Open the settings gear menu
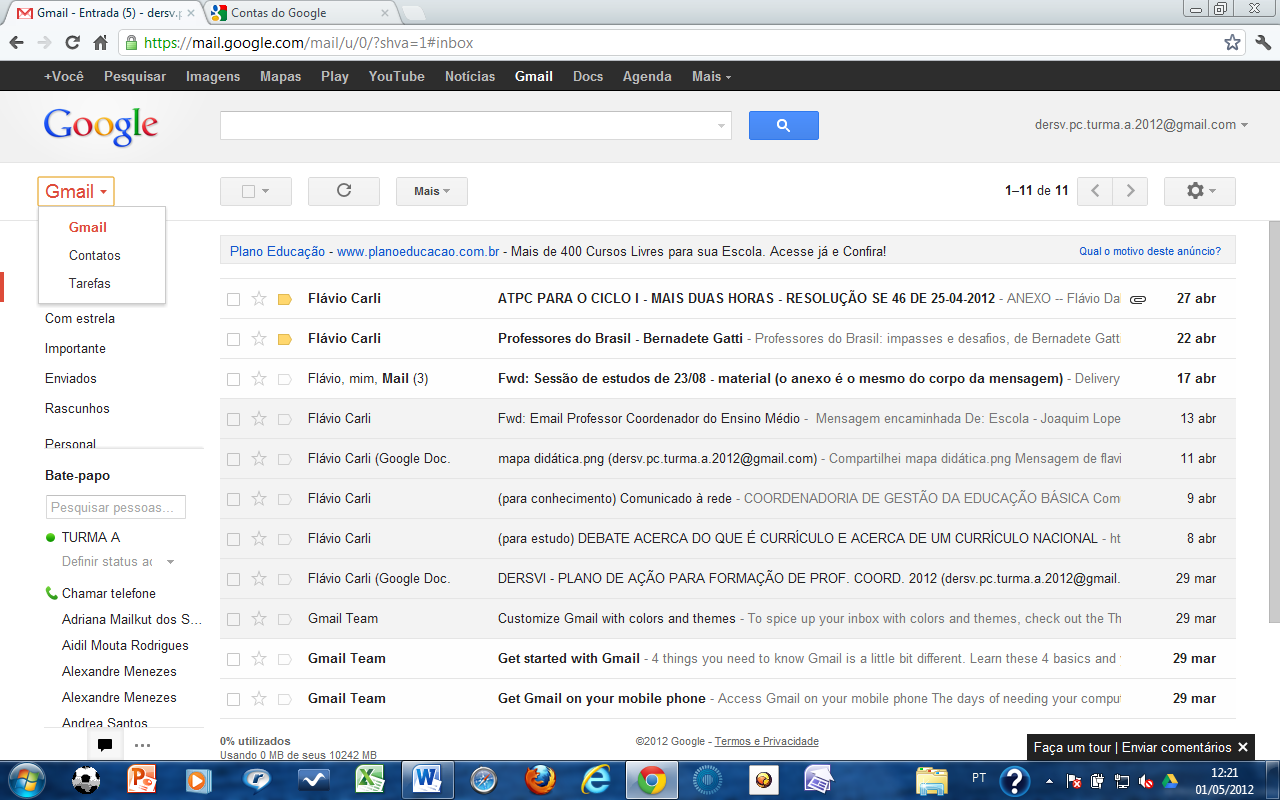Viewport: 1280px width, 800px height. (x=1199, y=191)
